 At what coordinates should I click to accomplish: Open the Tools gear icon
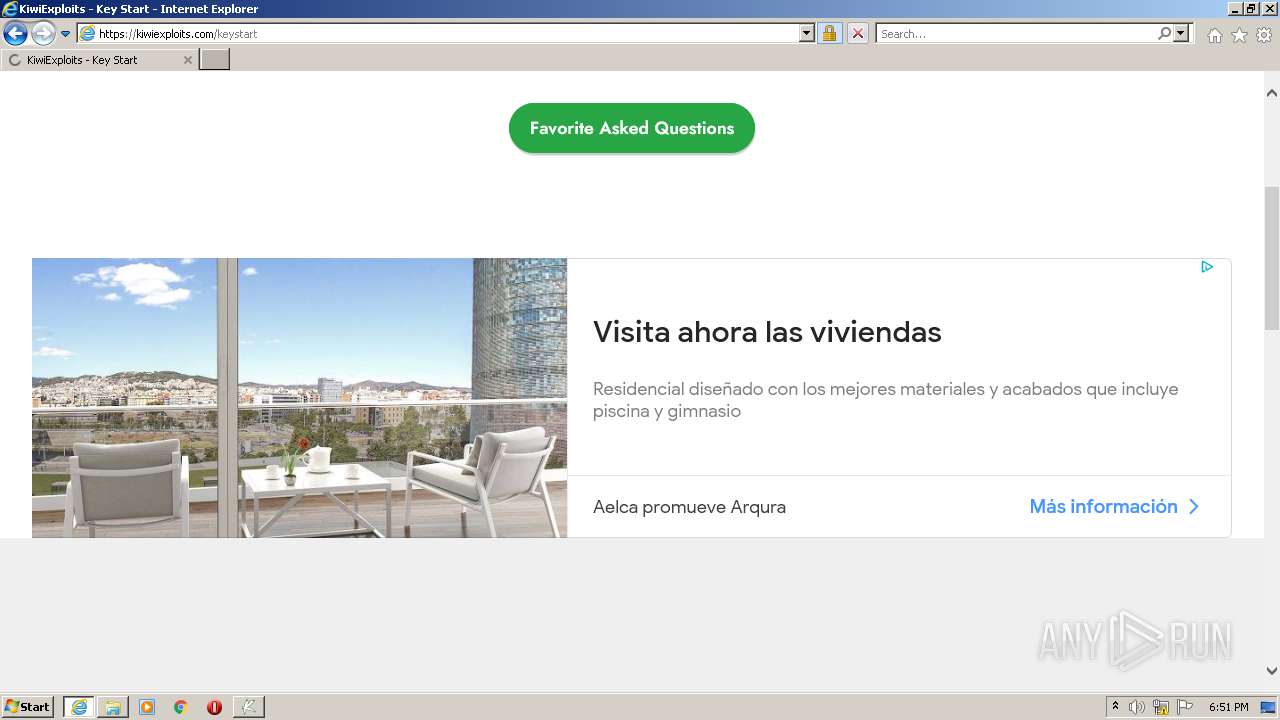point(1264,35)
